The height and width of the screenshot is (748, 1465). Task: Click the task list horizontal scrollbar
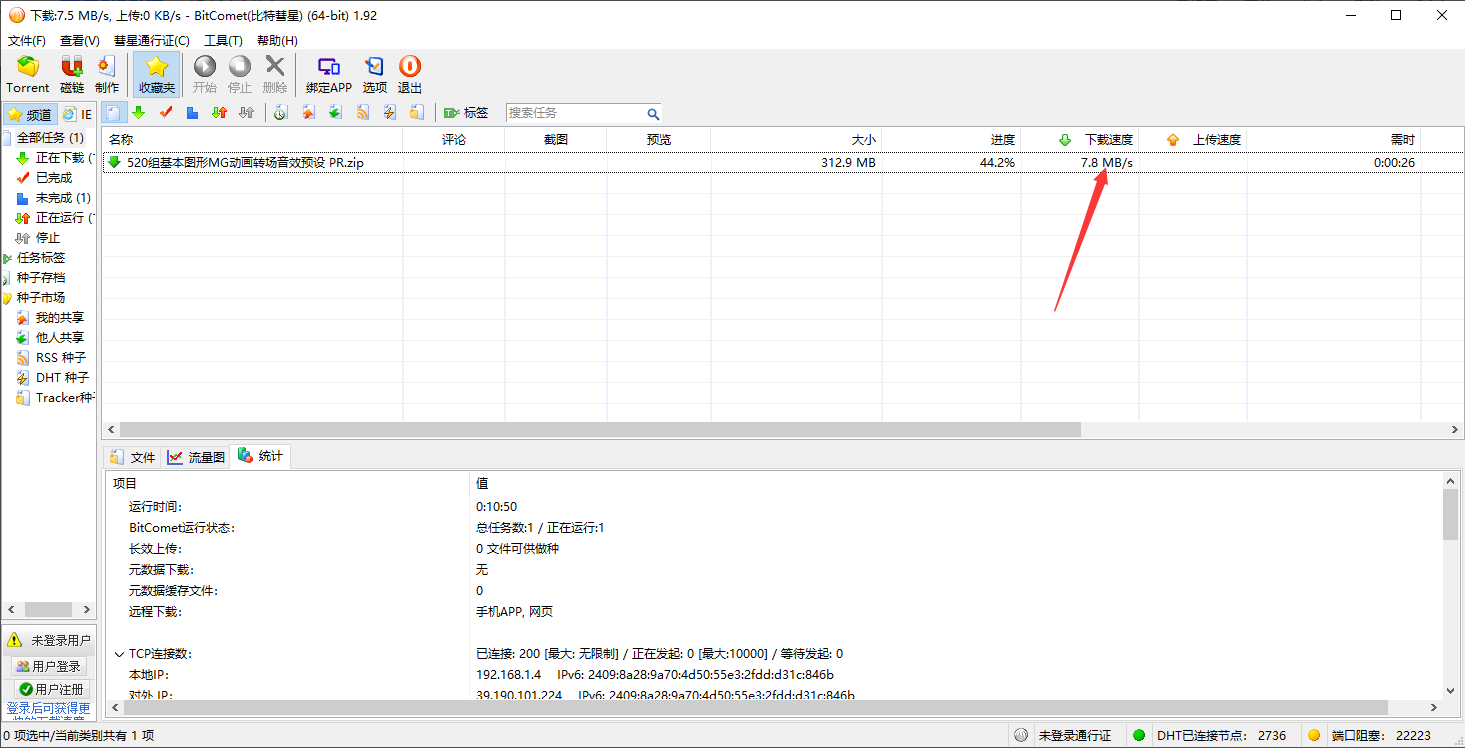(x=600, y=429)
